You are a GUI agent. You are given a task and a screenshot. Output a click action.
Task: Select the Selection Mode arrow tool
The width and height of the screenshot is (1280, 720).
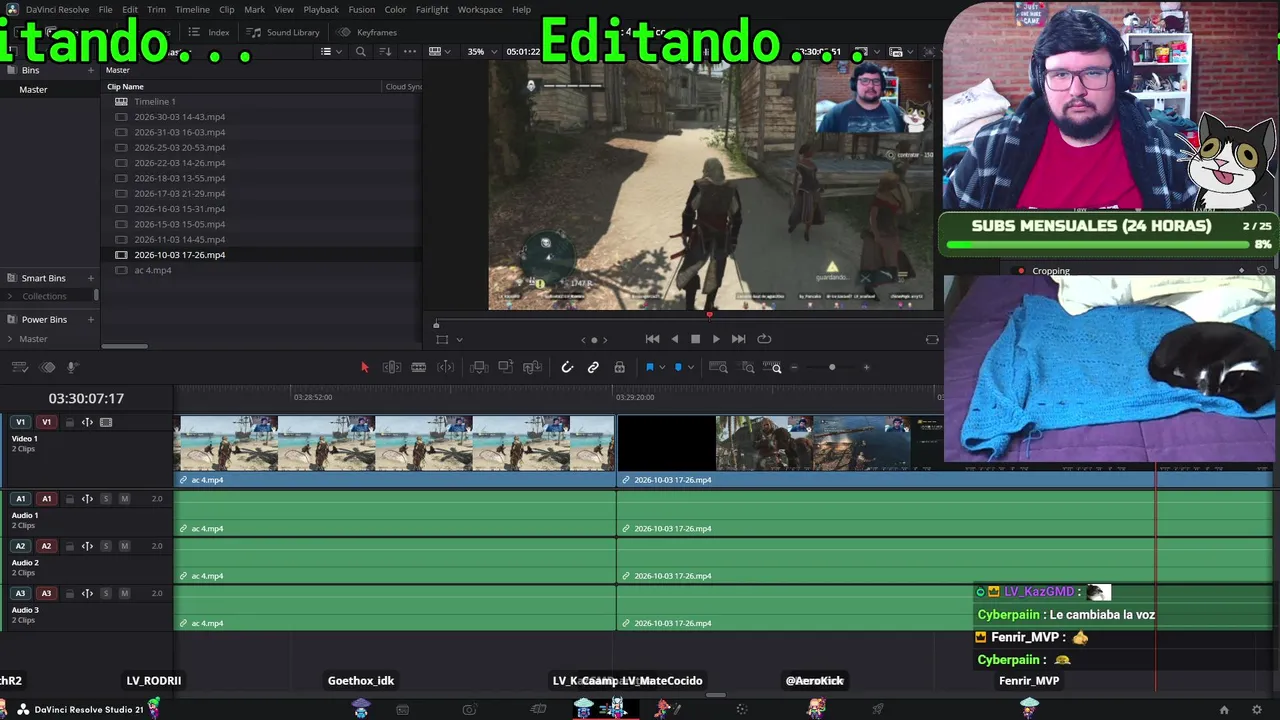(364, 367)
